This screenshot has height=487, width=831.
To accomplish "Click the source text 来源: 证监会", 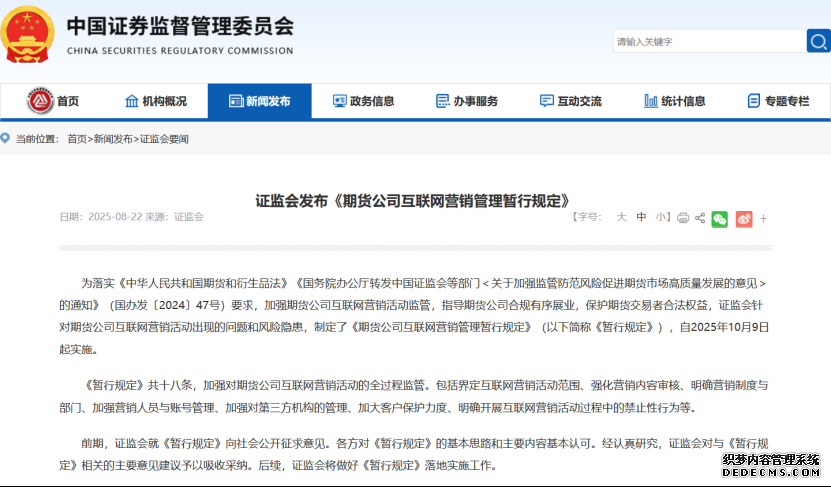I will click(x=174, y=217).
